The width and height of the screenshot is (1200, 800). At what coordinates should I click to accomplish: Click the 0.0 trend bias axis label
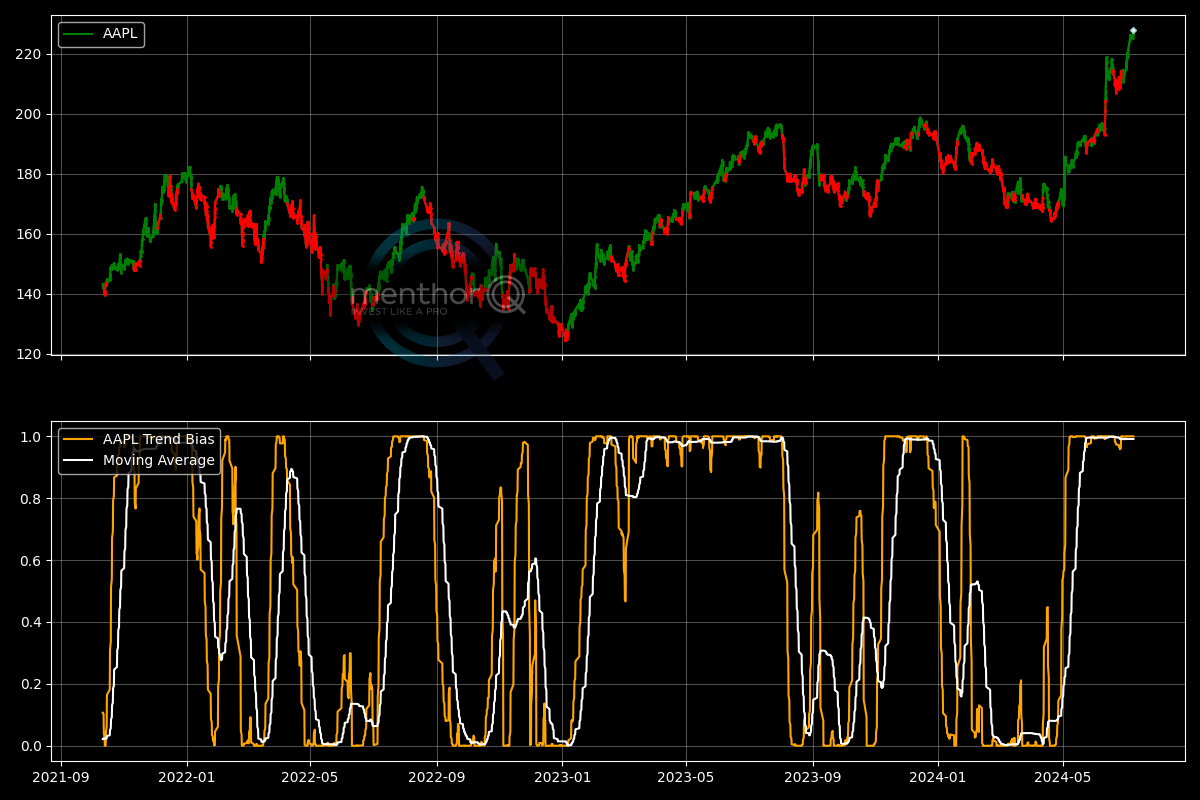[32, 746]
